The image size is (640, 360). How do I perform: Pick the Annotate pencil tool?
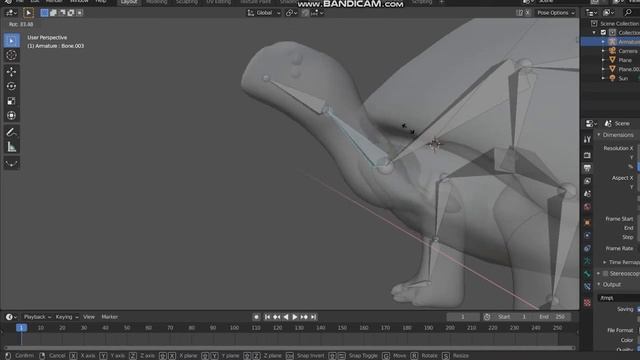(x=11, y=132)
